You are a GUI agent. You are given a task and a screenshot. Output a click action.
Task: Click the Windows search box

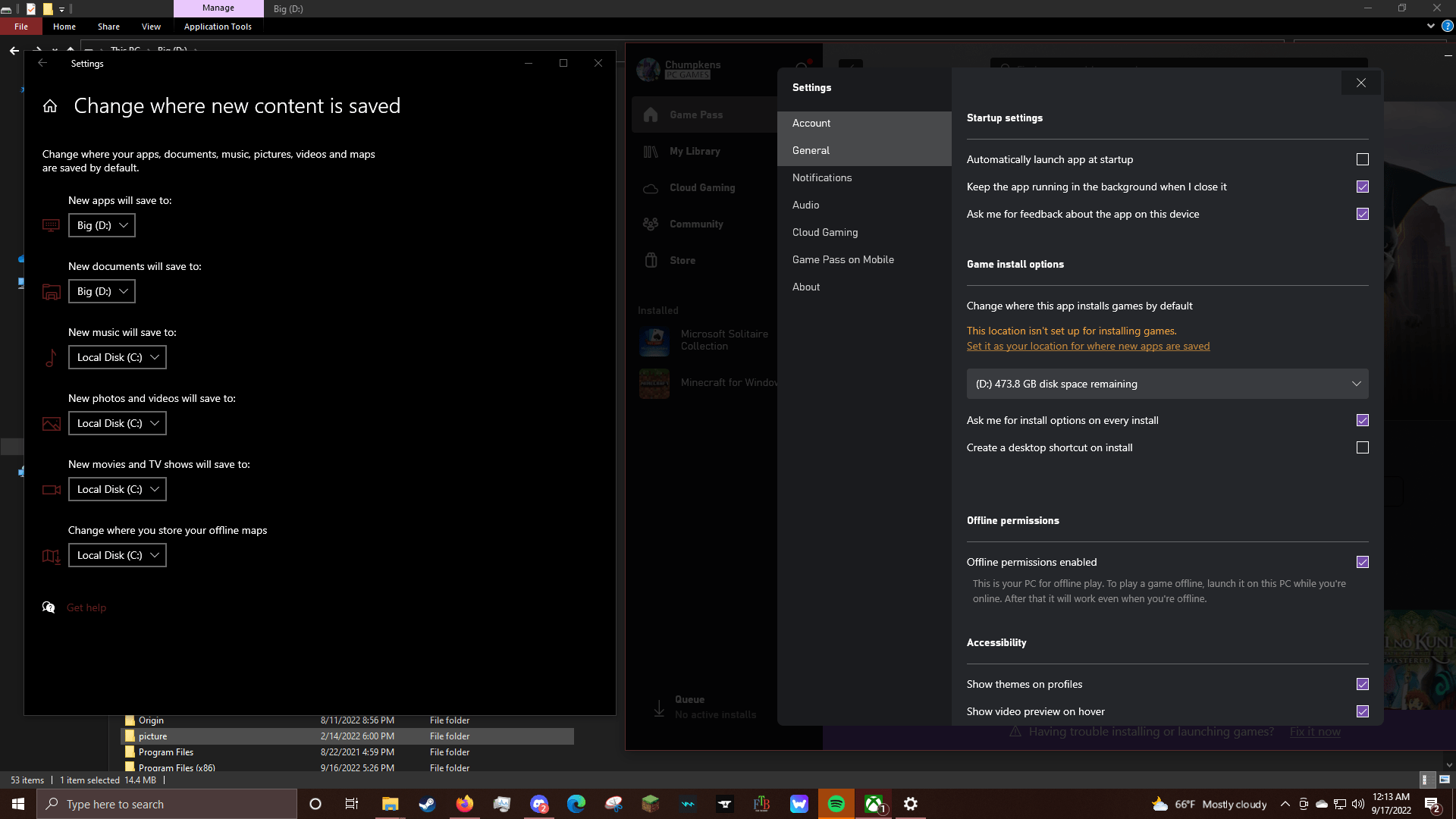click(167, 804)
